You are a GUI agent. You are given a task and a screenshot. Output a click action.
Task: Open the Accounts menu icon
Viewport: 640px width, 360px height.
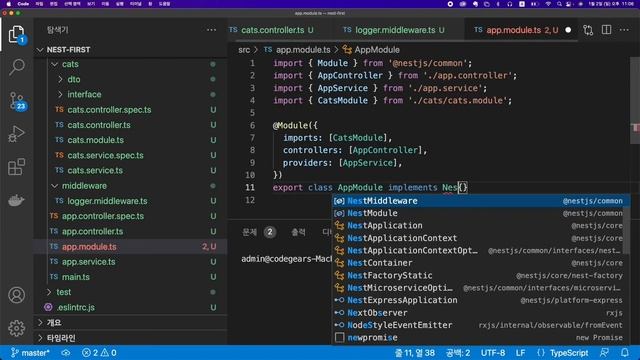coord(16,295)
